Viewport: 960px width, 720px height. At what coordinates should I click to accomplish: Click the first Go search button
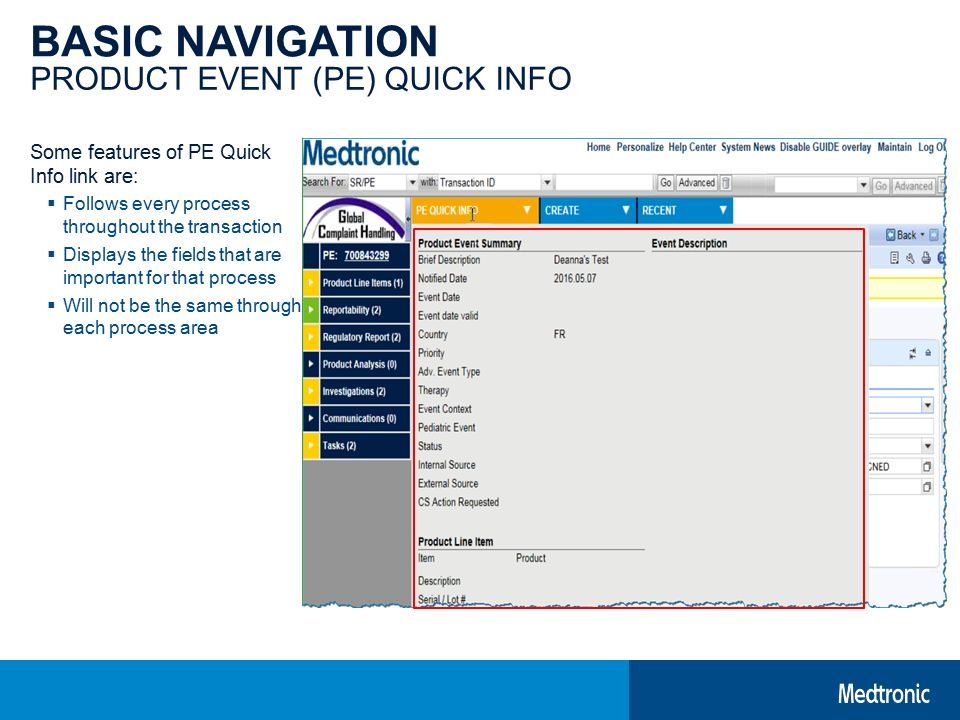click(666, 182)
